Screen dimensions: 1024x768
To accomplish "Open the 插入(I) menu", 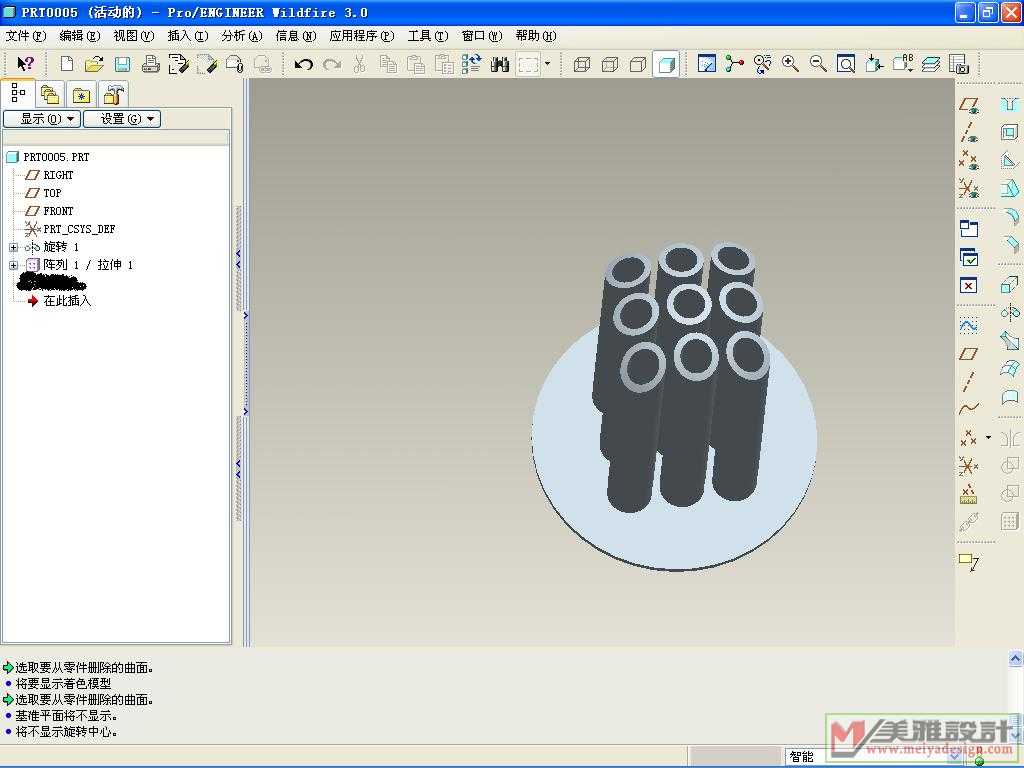I will (187, 36).
